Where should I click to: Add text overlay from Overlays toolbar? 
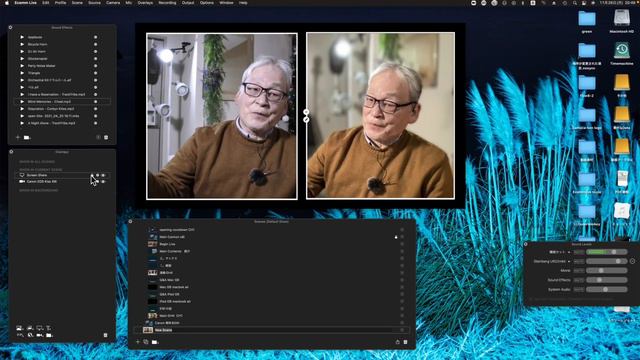tap(49, 328)
